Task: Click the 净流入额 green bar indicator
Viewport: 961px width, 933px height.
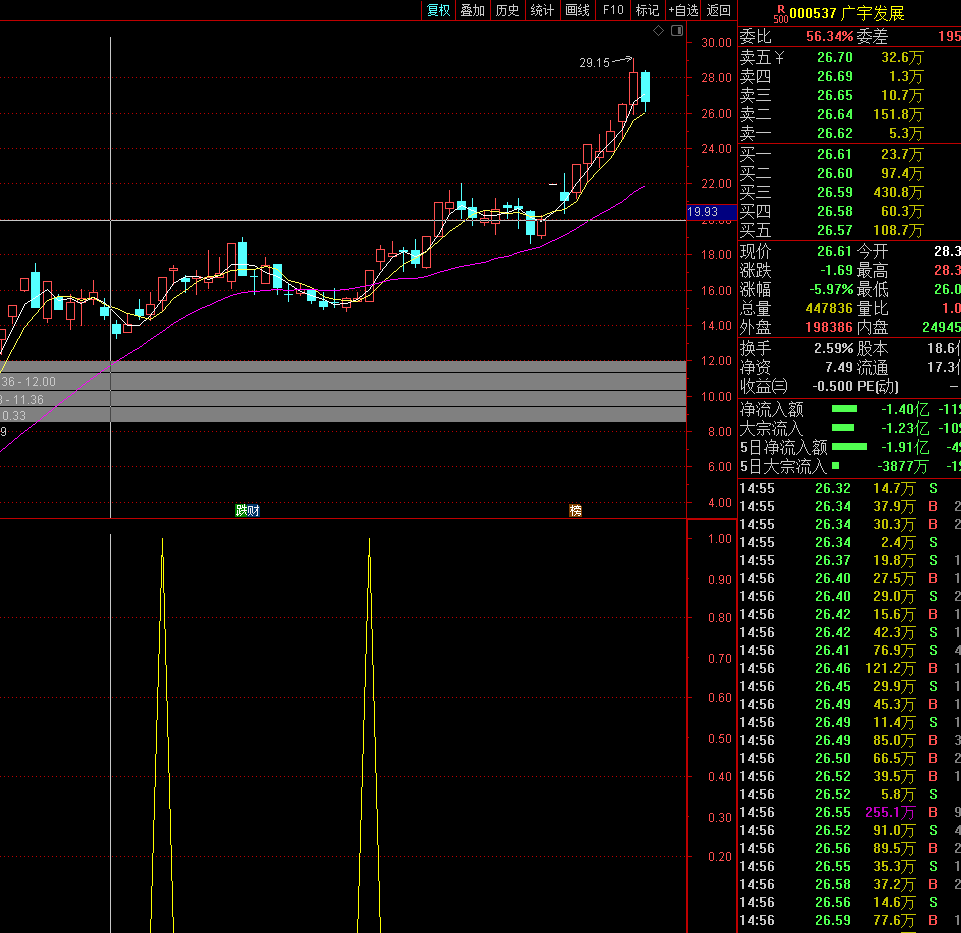Action: [844, 409]
